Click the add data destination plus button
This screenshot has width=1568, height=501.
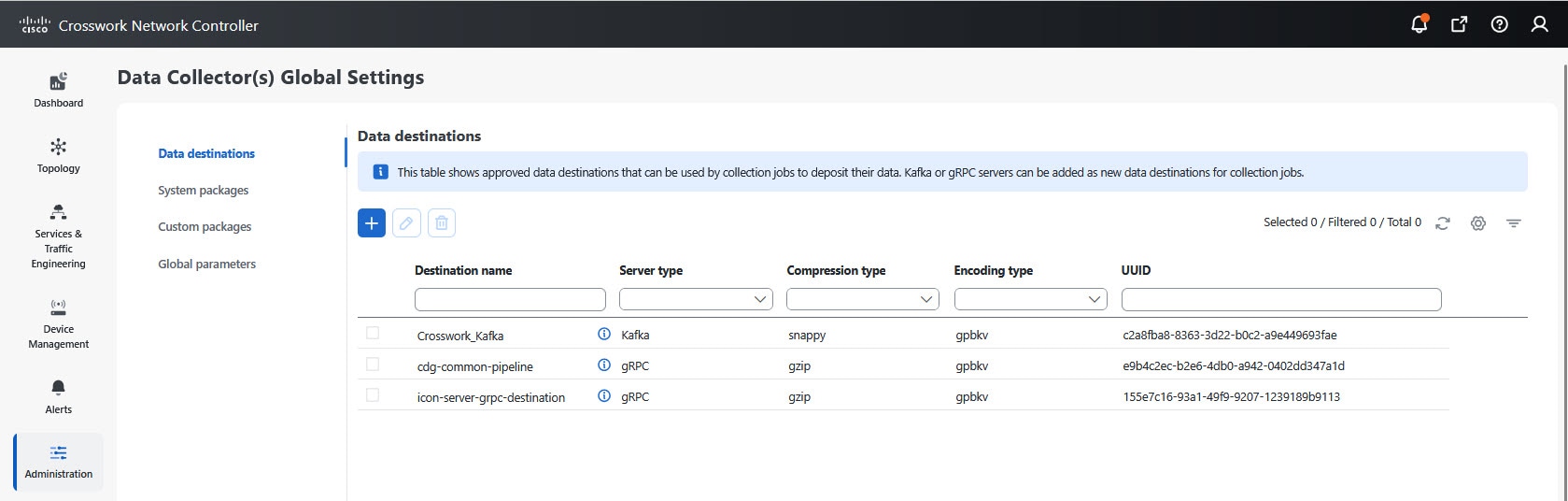pyautogui.click(x=372, y=222)
